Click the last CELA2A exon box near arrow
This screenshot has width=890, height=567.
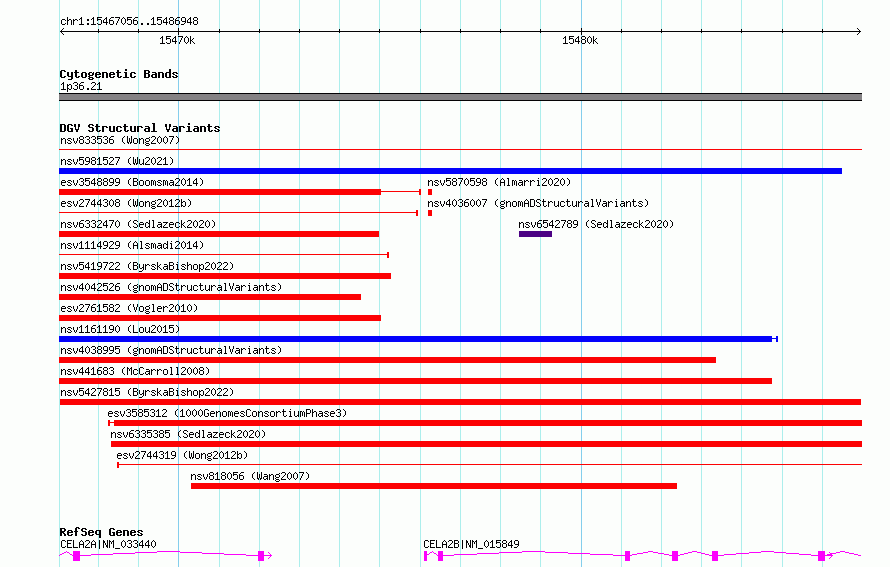[x=261, y=556]
